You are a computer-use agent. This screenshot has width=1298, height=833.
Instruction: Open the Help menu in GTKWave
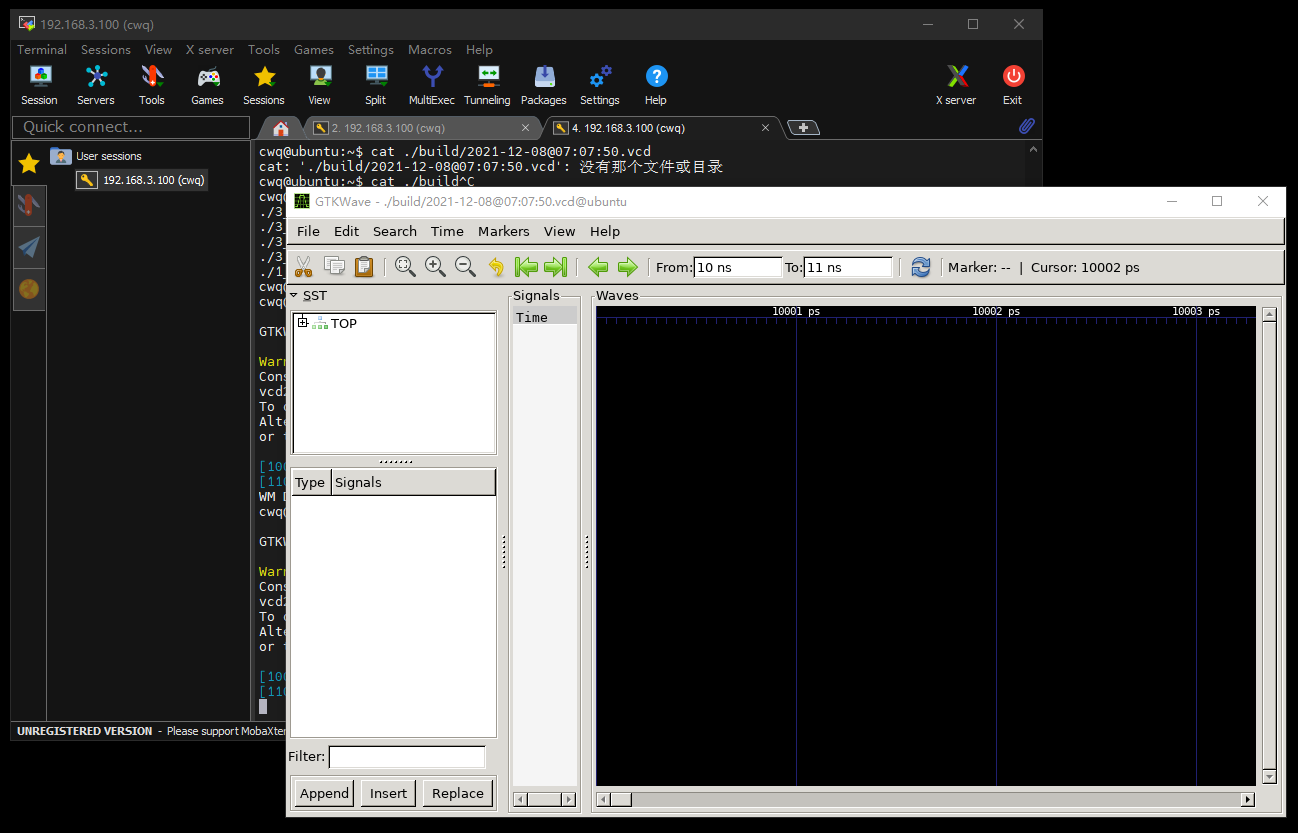coord(605,231)
